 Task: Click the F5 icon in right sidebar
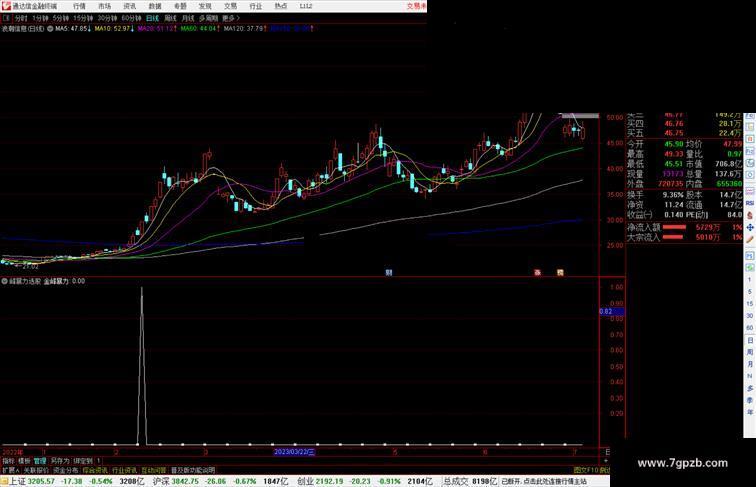click(750, 255)
